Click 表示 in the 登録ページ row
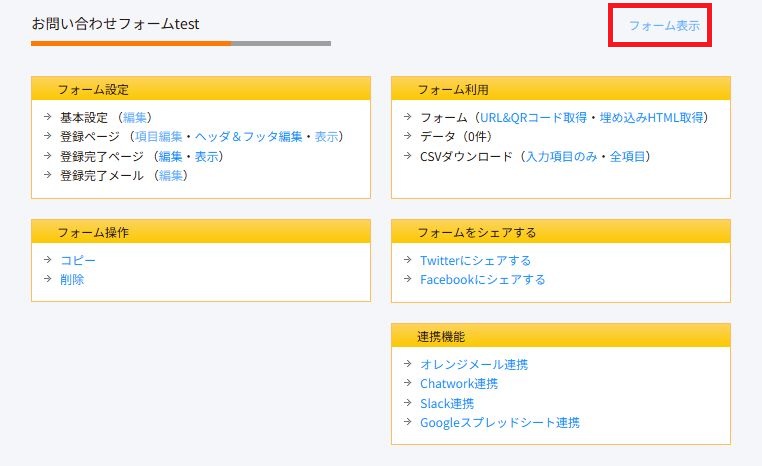 (327, 137)
